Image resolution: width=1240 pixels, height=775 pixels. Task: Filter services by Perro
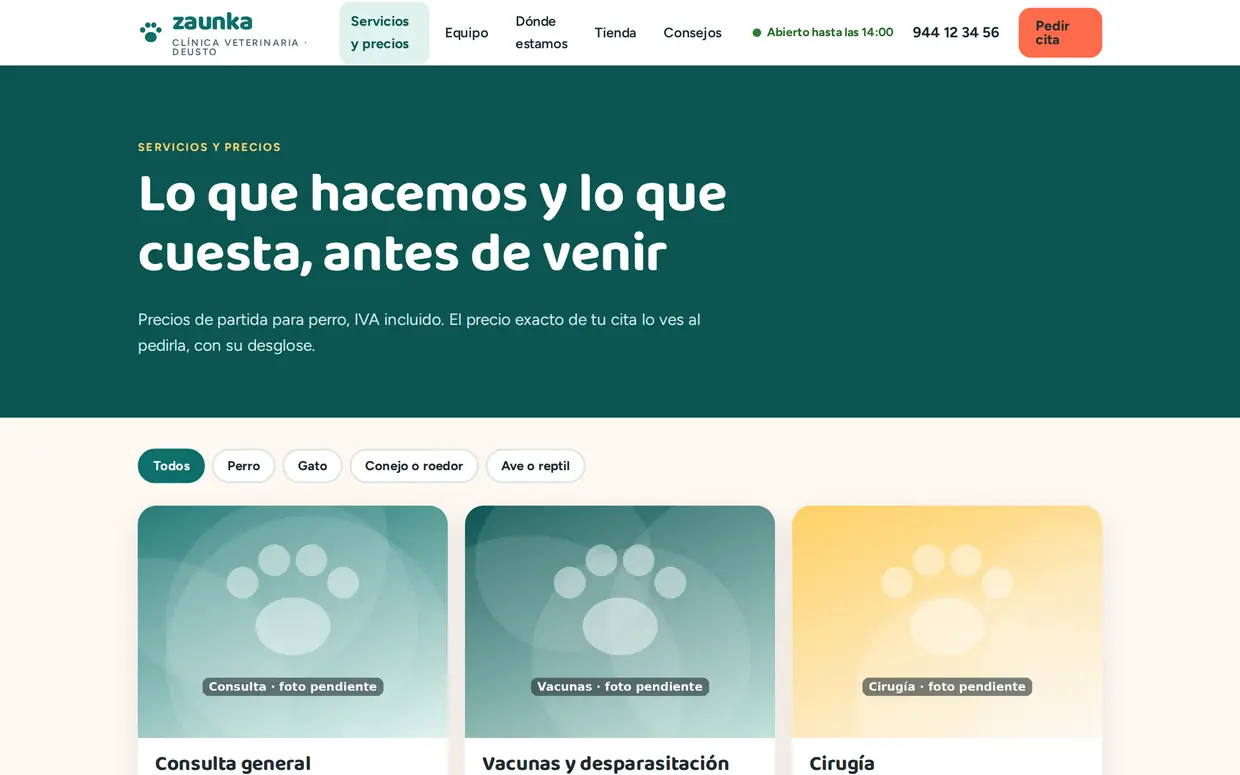pyautogui.click(x=243, y=466)
